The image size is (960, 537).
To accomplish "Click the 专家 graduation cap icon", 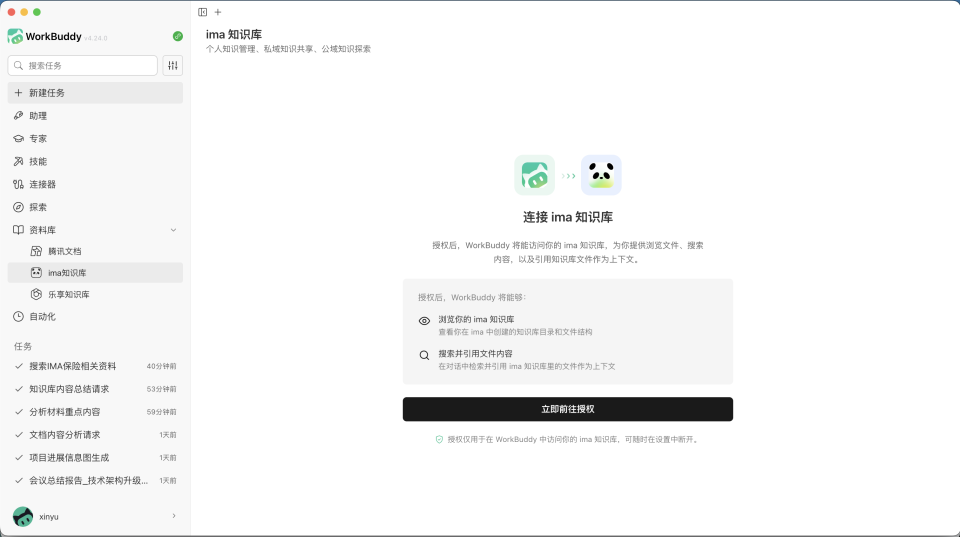I will [x=18, y=138].
